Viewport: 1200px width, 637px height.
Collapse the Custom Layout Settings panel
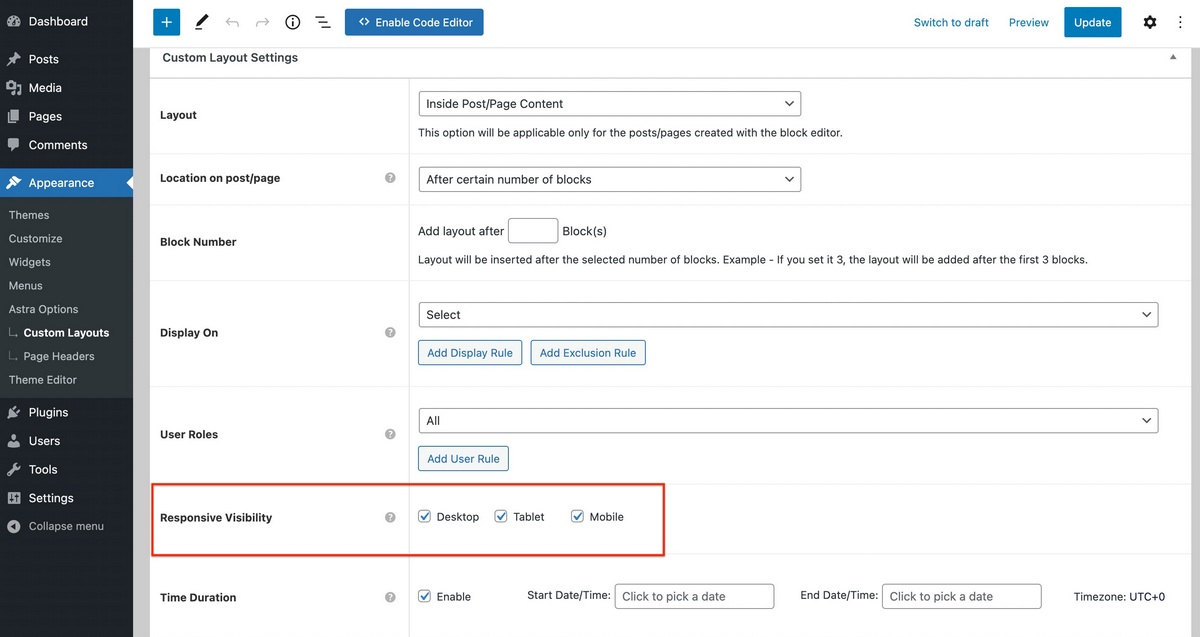[1172, 57]
